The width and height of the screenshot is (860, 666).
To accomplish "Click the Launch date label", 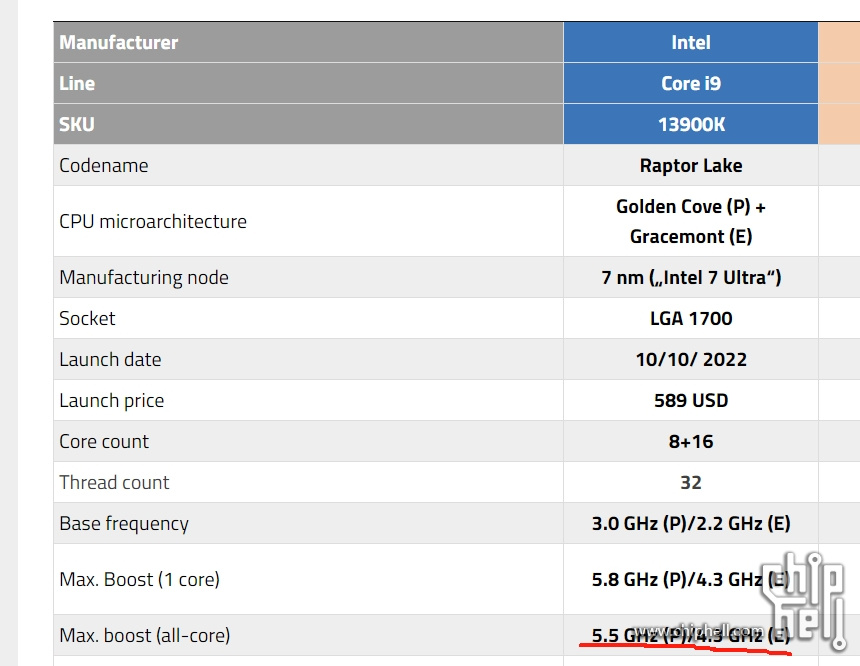I will pyautogui.click(x=110, y=360).
